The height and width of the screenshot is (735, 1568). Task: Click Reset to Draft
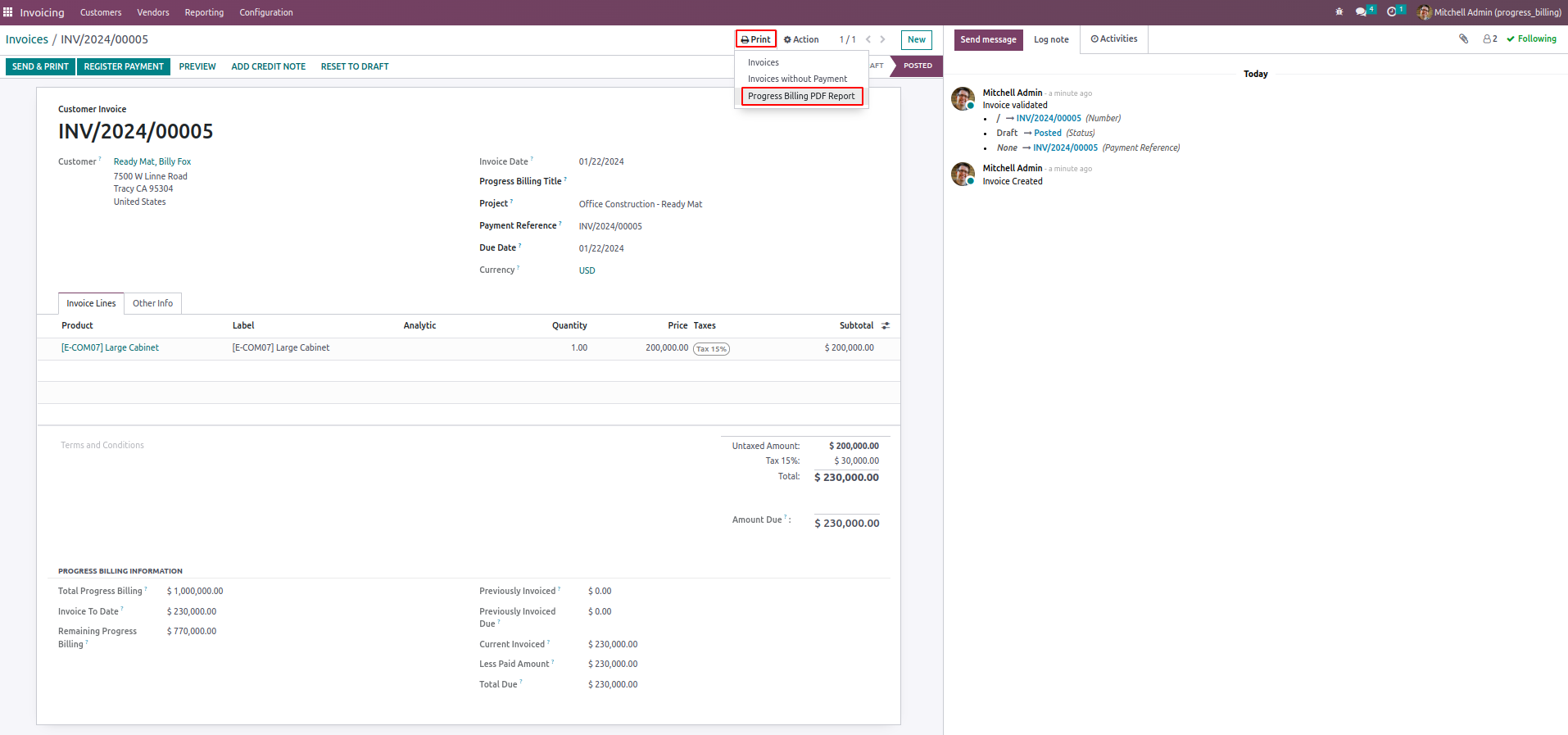(355, 66)
